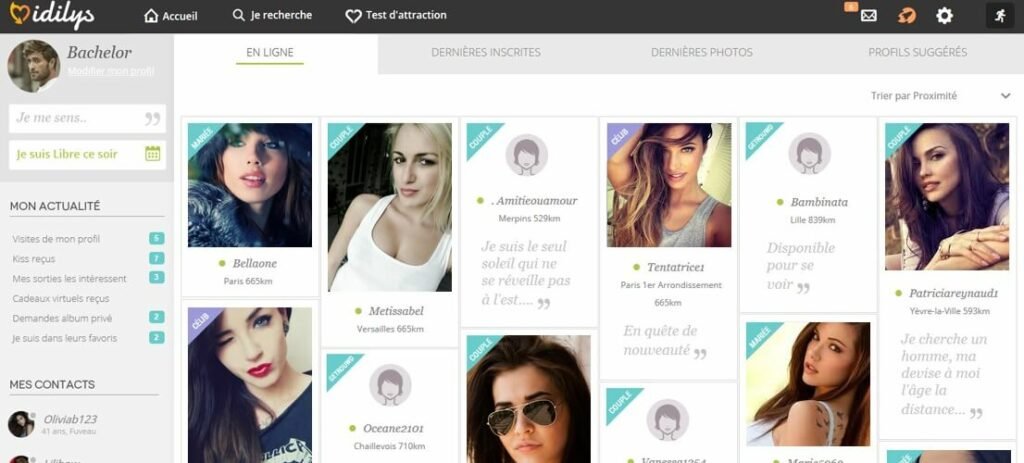This screenshot has width=1024, height=463.
Task: Open 'Visites de mon profil' in sidebar
Action: [56, 239]
